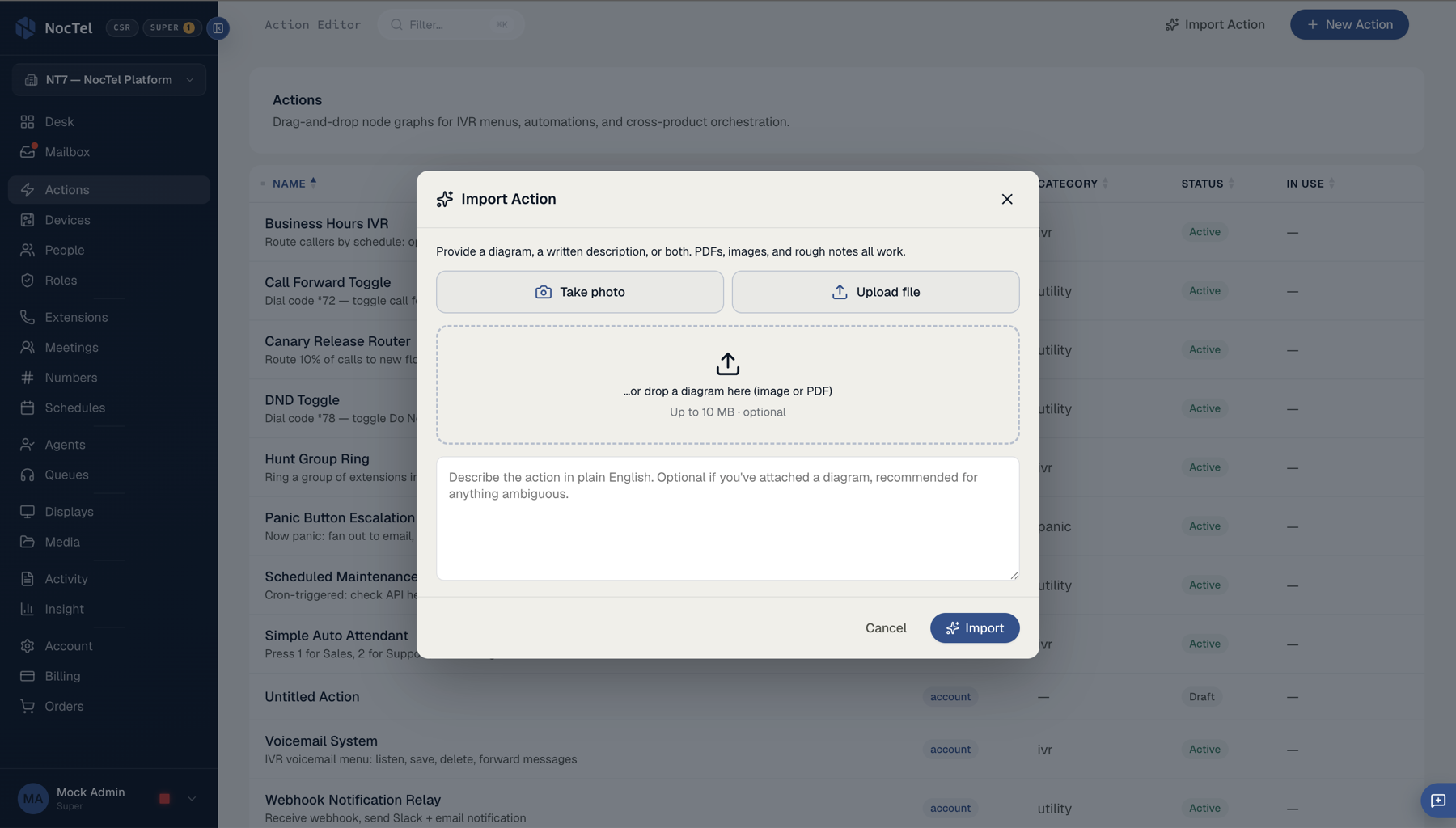Open DND Toggle action

coord(302,400)
